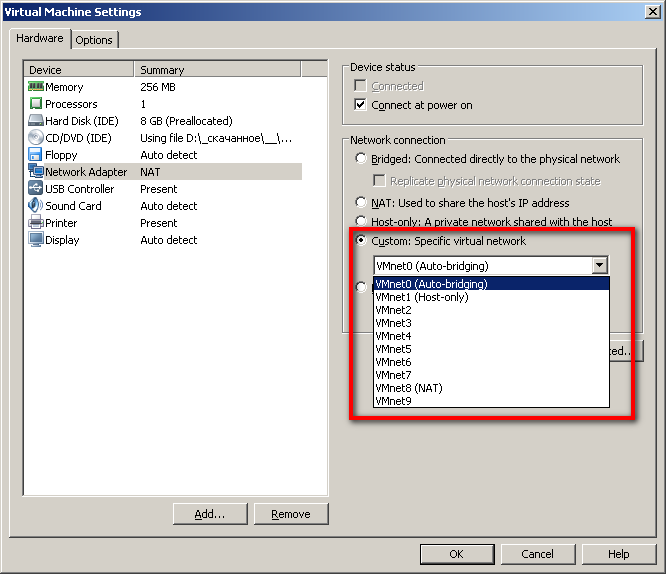The image size is (666, 574).
Task: Click the Summary column header
Action: (217, 70)
